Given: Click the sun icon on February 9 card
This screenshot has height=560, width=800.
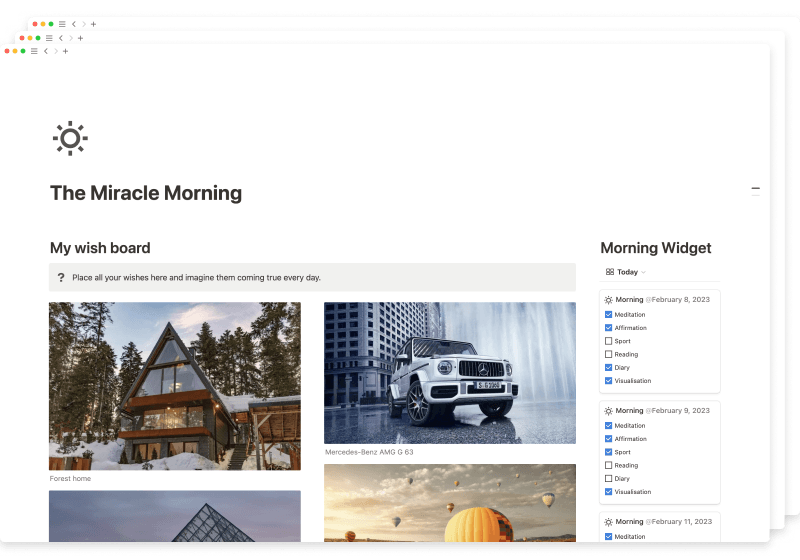Looking at the screenshot, I should [x=608, y=411].
